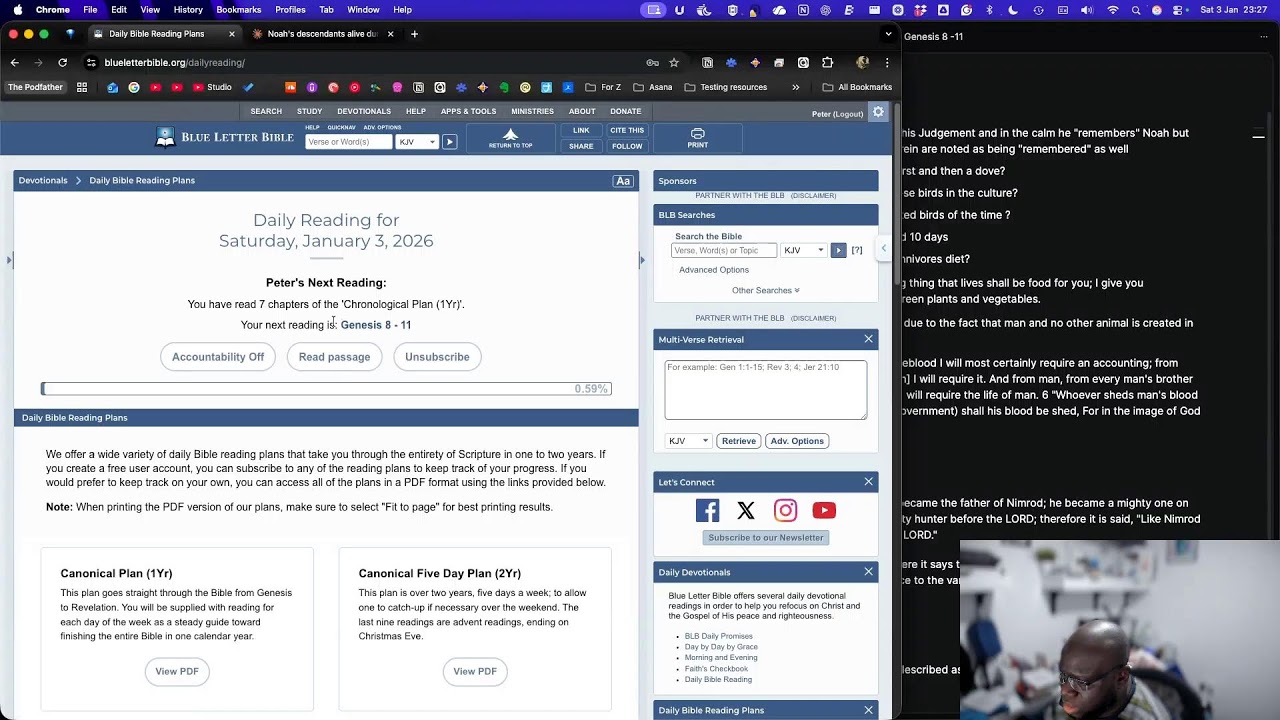Screen dimensions: 1280x720
Task: Click the Unsubscribe button
Action: click(x=437, y=357)
